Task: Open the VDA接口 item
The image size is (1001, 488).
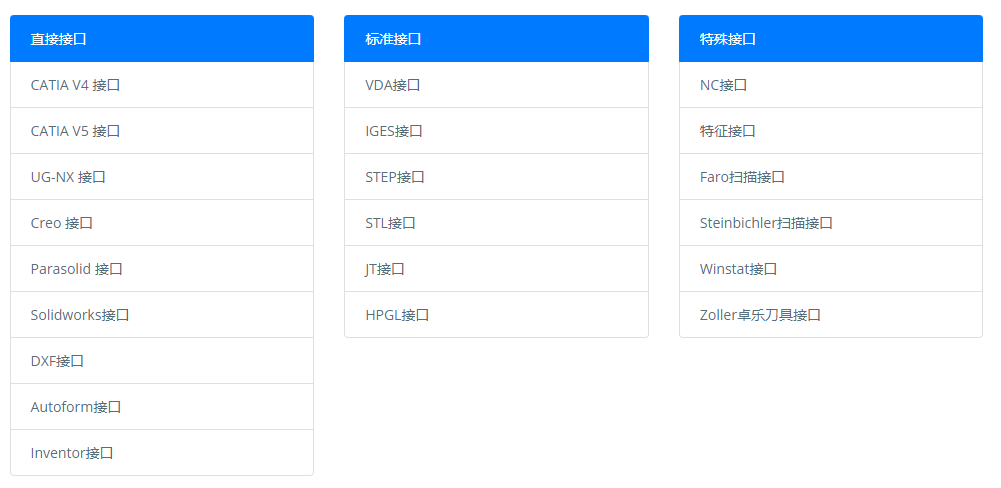Action: (496, 85)
